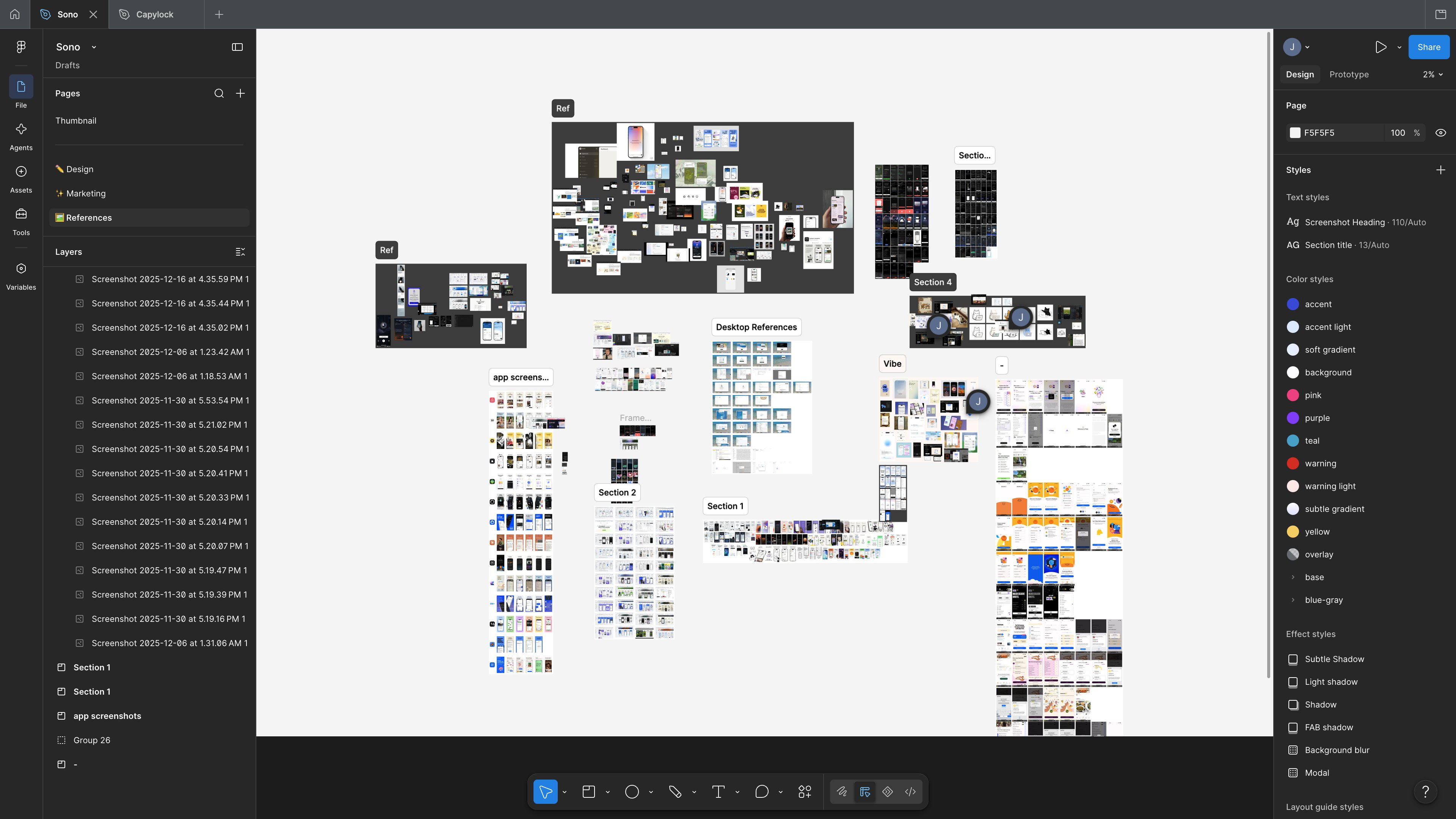Open the help question mark button

pos(1425,792)
